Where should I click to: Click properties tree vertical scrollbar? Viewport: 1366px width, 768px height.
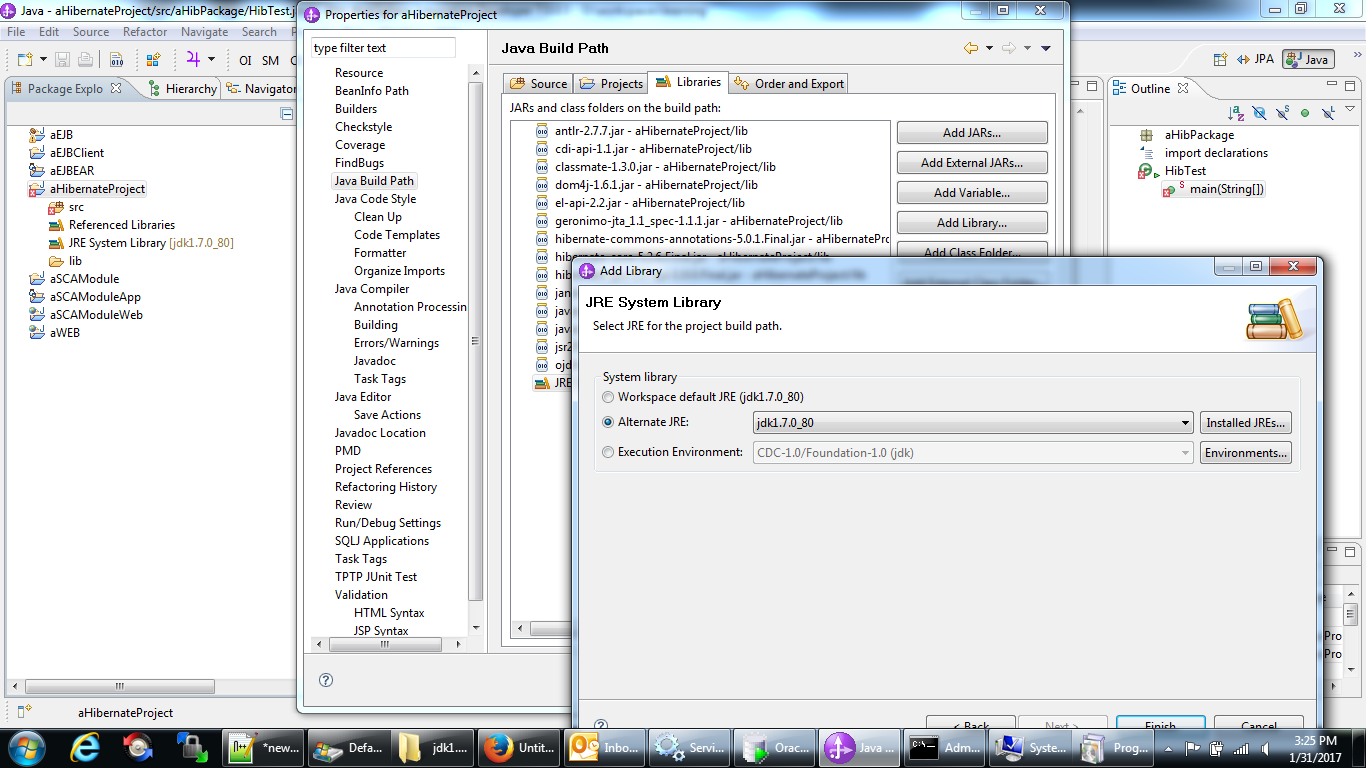[476, 340]
